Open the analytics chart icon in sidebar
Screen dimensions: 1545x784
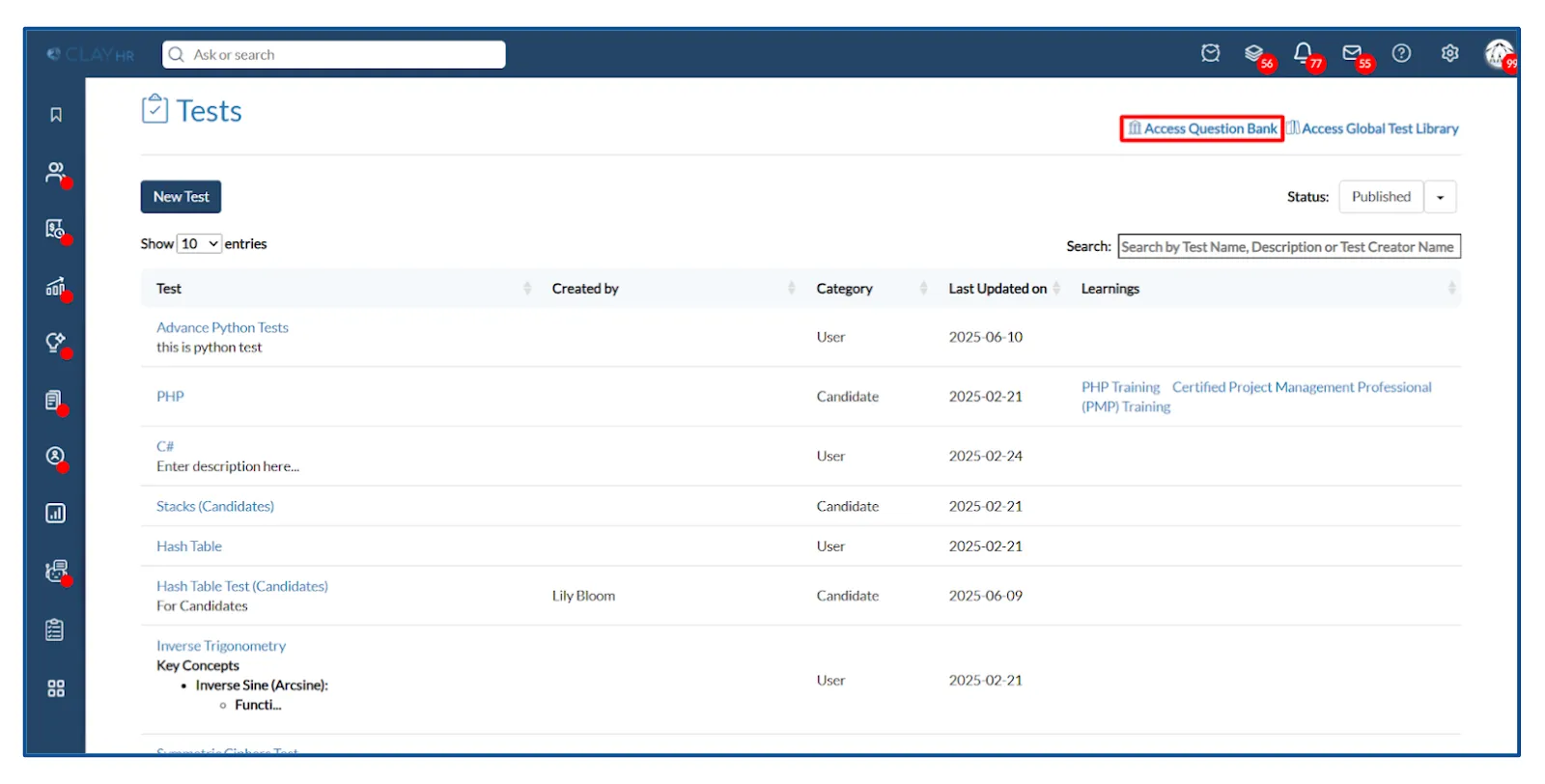(x=56, y=287)
